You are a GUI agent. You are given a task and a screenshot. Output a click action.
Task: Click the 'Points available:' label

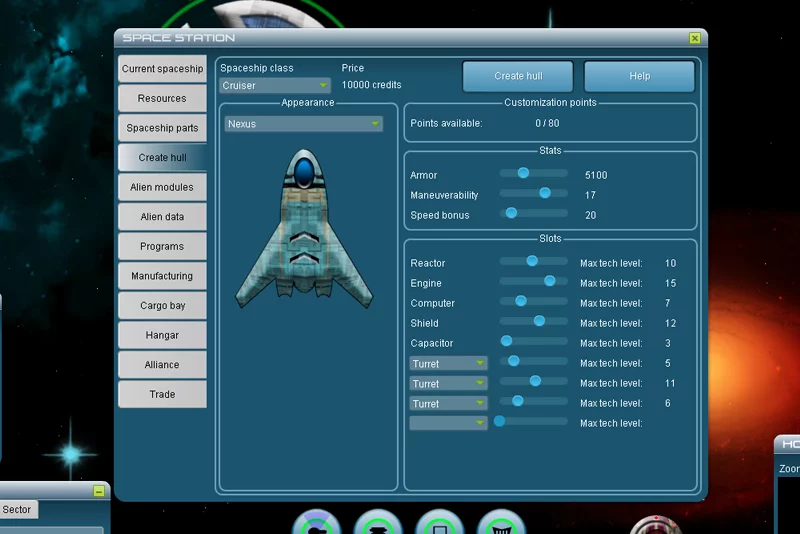pos(446,123)
